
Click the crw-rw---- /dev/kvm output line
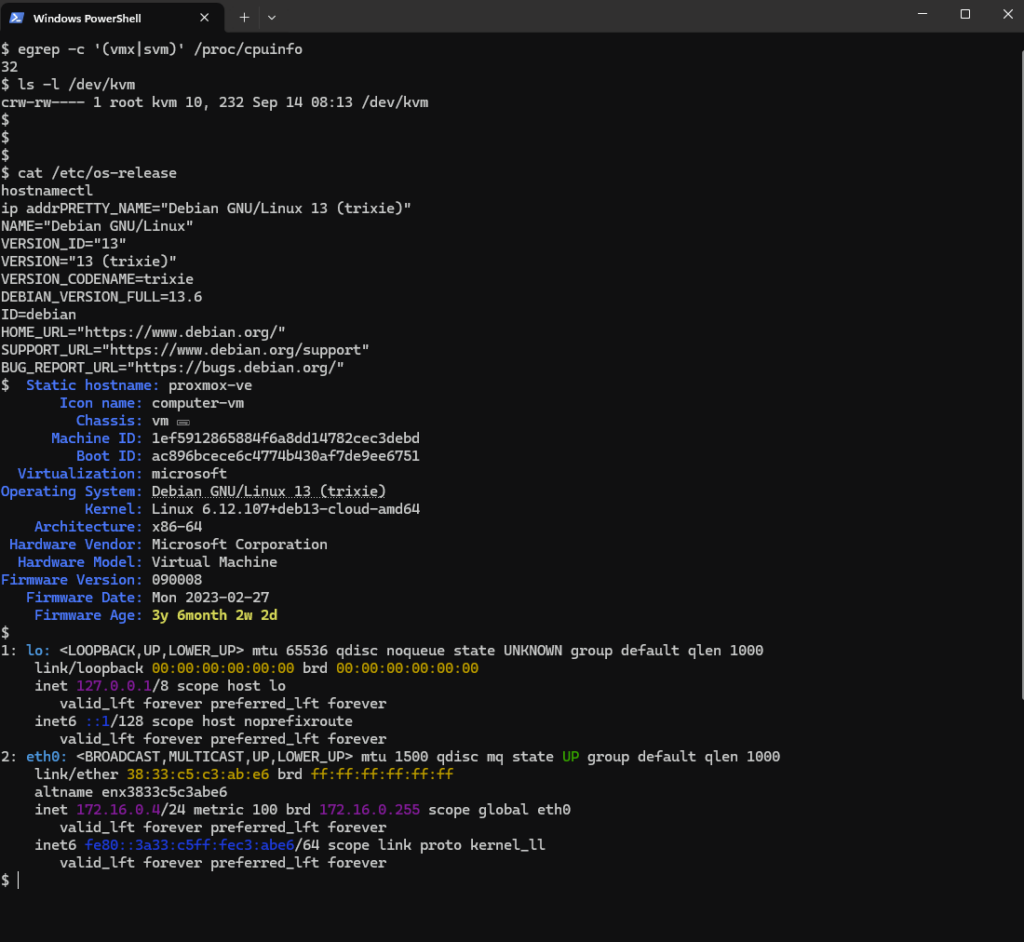(x=215, y=103)
